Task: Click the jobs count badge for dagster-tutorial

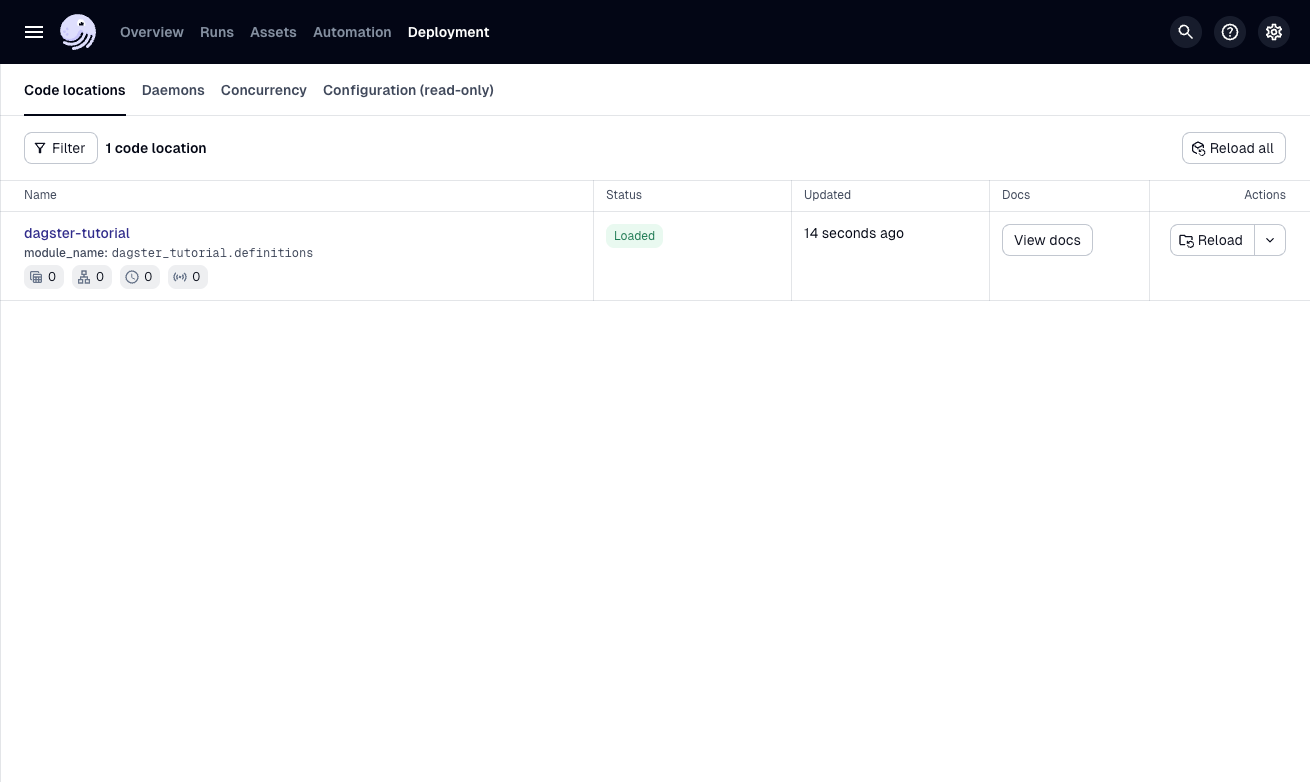Action: click(x=92, y=277)
